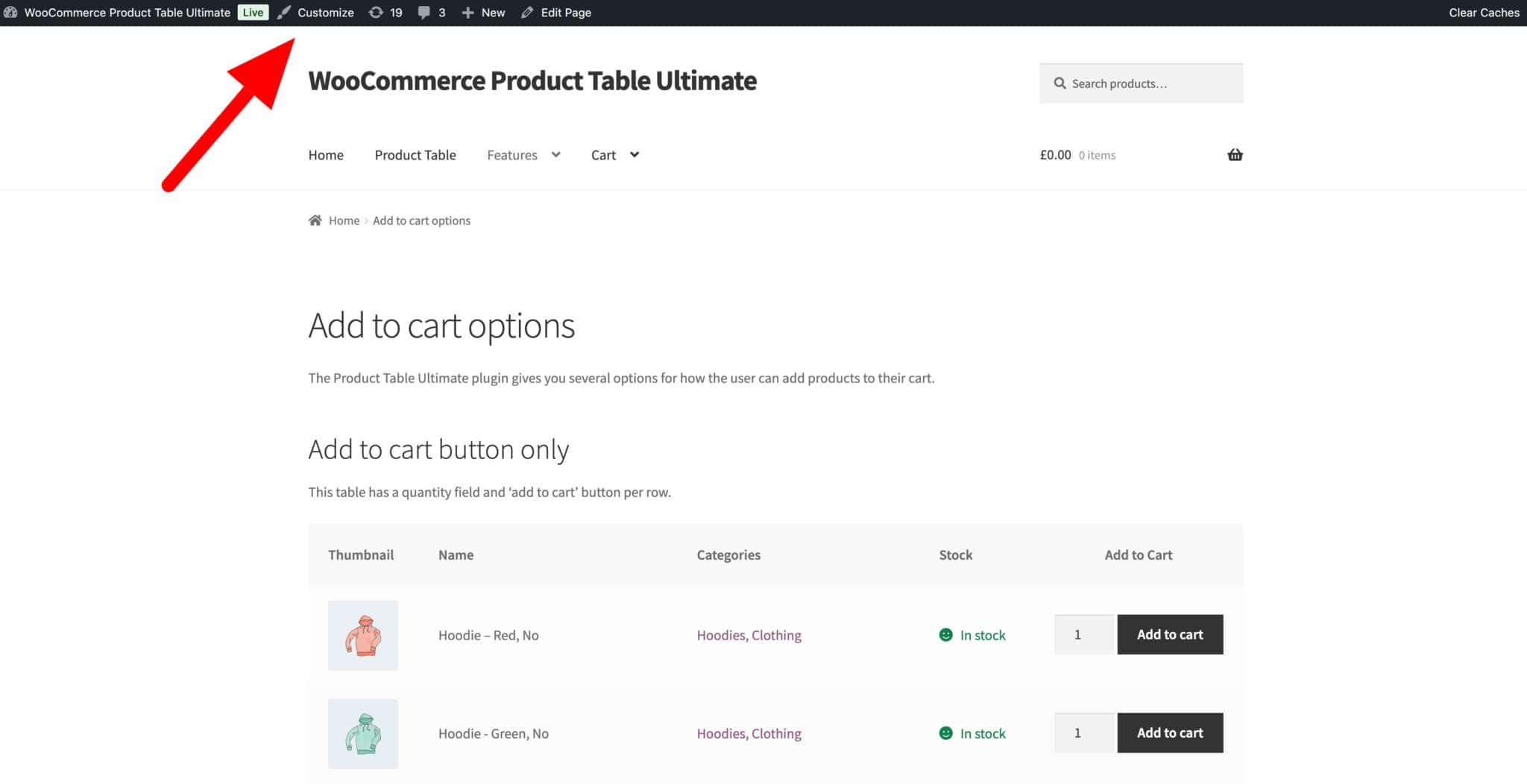Image resolution: width=1527 pixels, height=784 pixels.
Task: Click the search magnifier icon
Action: coord(1060,83)
